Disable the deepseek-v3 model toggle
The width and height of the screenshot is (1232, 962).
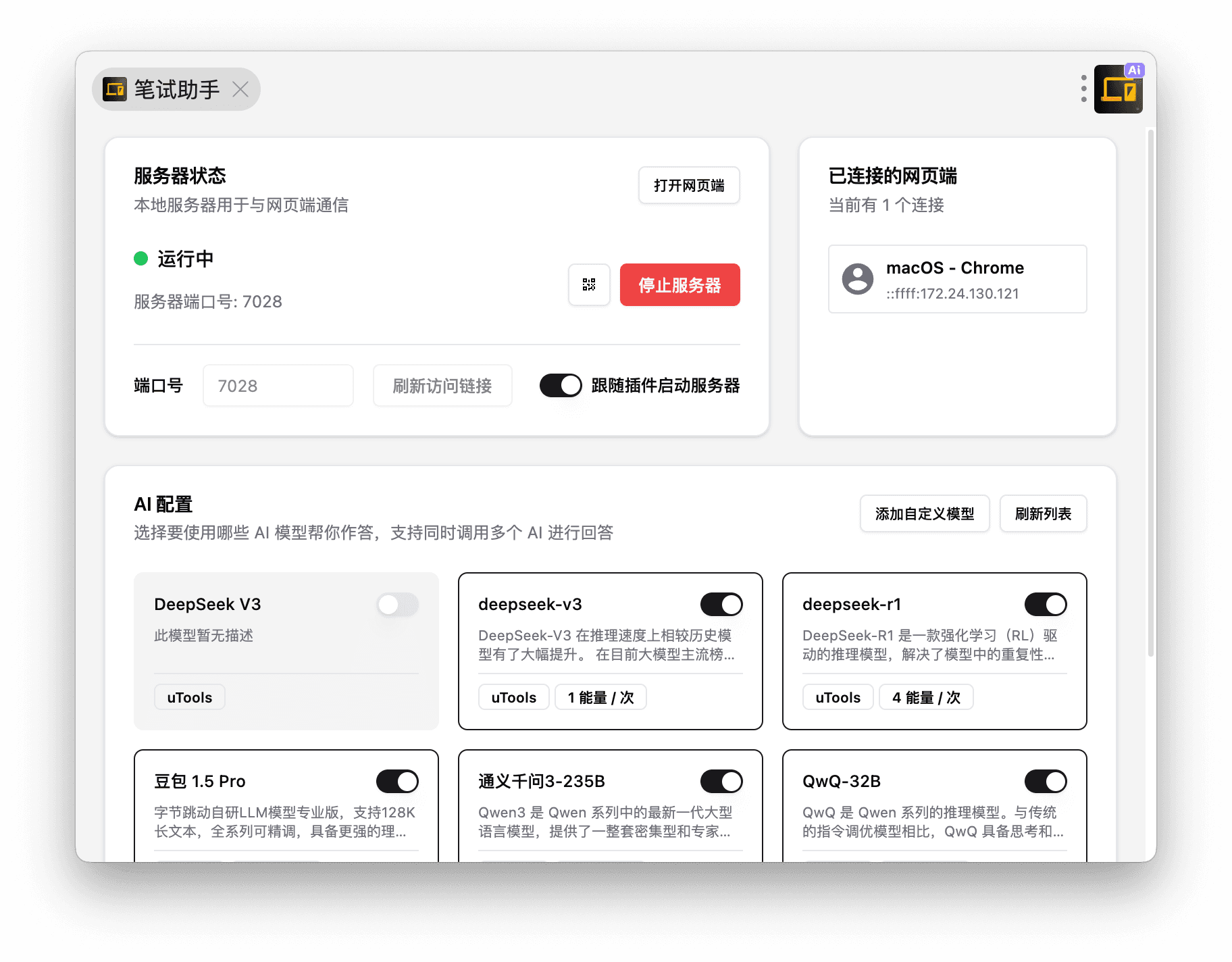pos(721,605)
